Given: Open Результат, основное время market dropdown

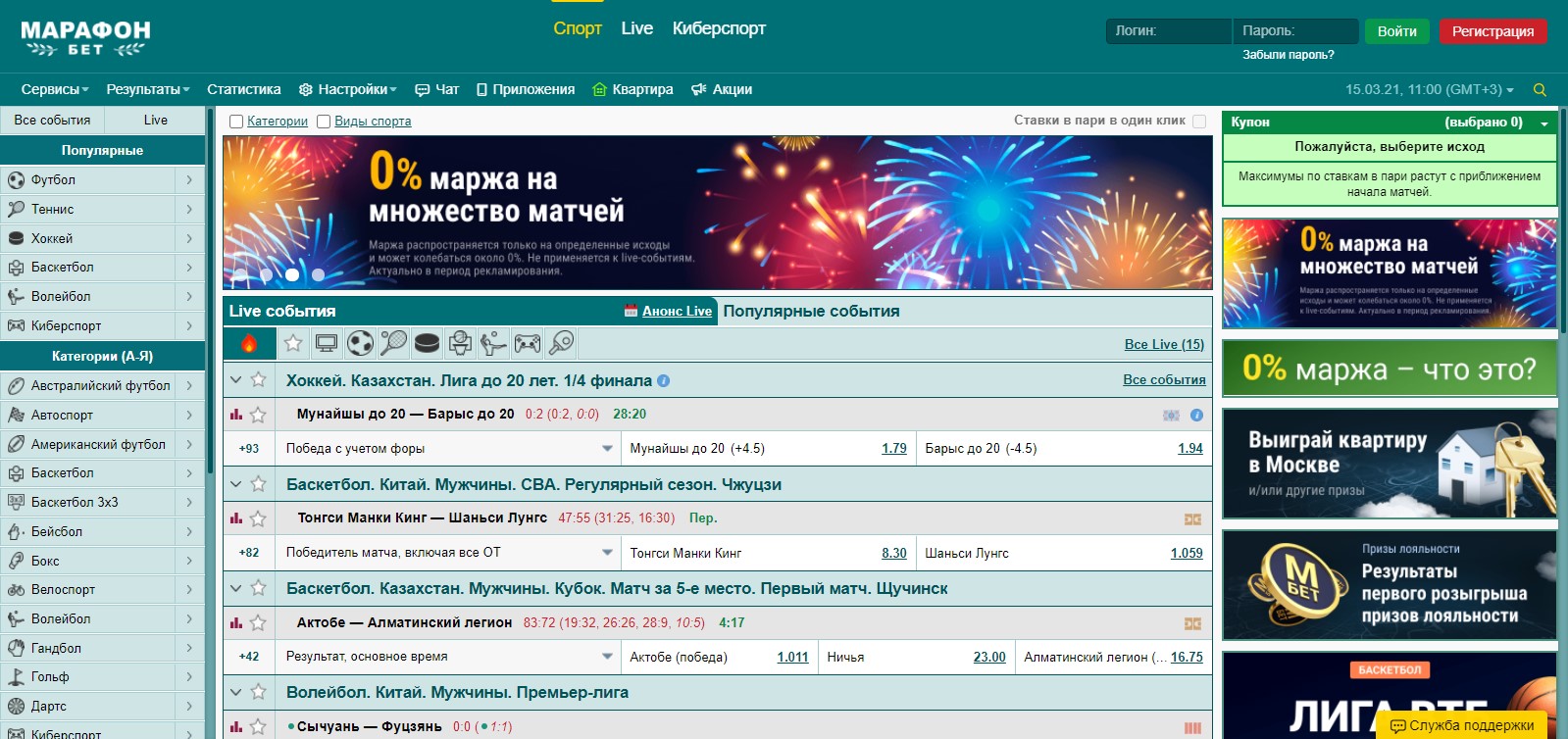Looking at the screenshot, I should (447, 657).
